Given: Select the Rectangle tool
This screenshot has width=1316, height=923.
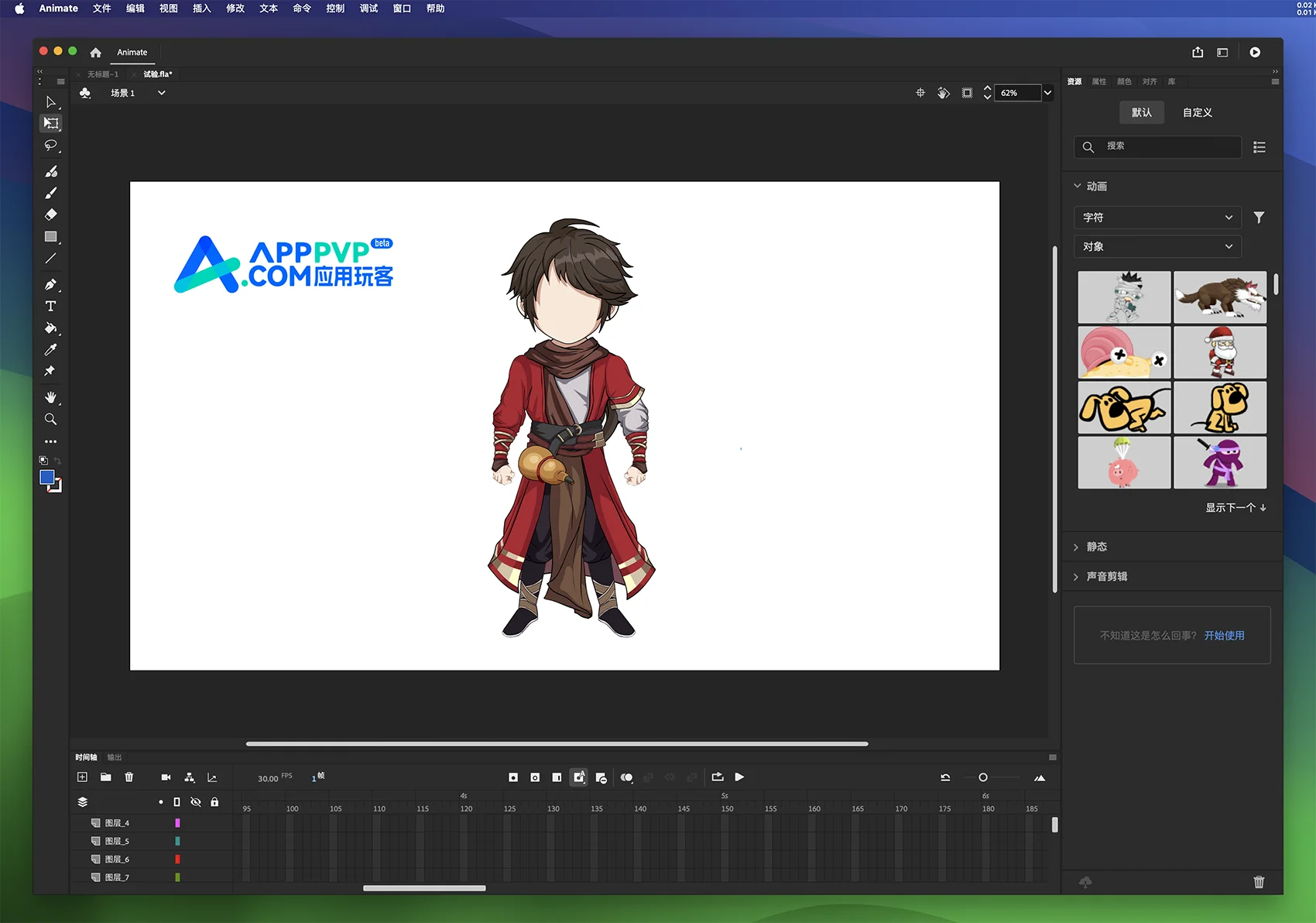Looking at the screenshot, I should tap(50, 237).
